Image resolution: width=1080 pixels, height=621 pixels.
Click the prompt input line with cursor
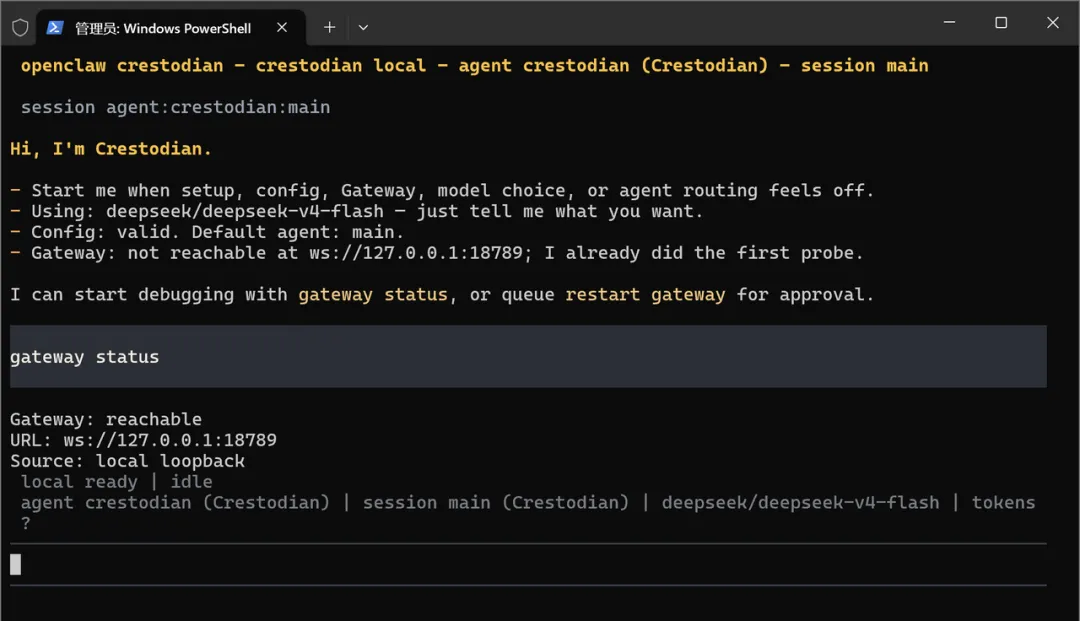click(528, 565)
